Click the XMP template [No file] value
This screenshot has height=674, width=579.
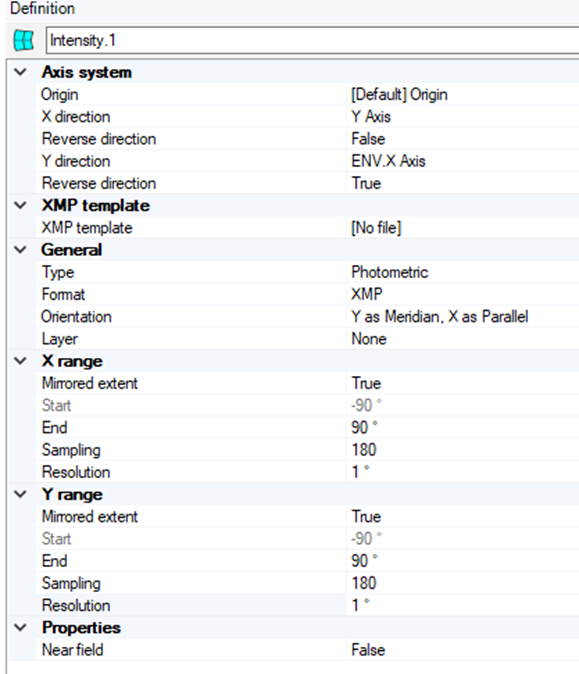click(x=463, y=227)
